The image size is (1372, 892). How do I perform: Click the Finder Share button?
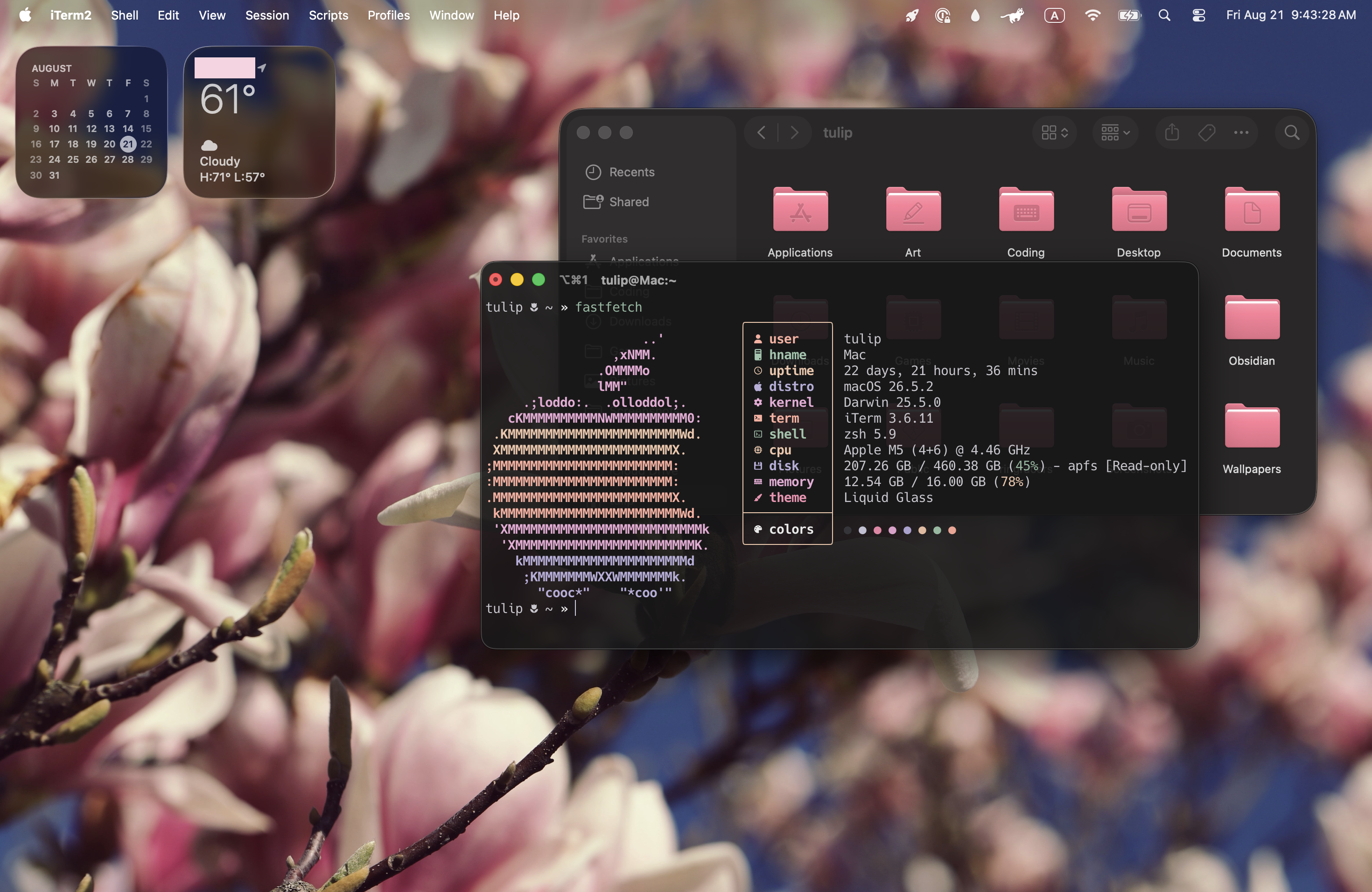point(1172,132)
